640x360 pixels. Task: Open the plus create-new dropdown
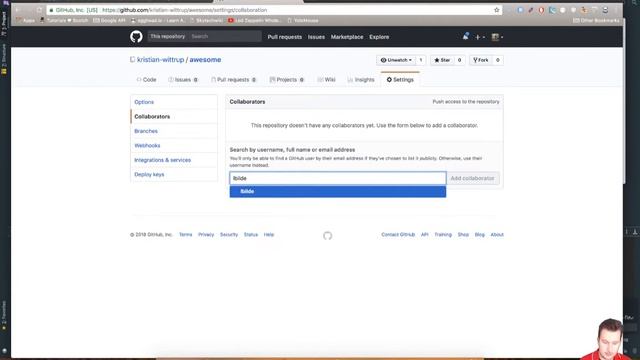click(479, 37)
